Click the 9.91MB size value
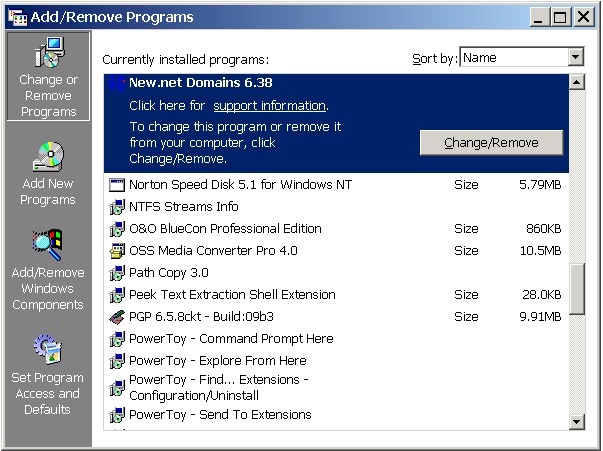The width and height of the screenshot is (603, 451). (540, 317)
